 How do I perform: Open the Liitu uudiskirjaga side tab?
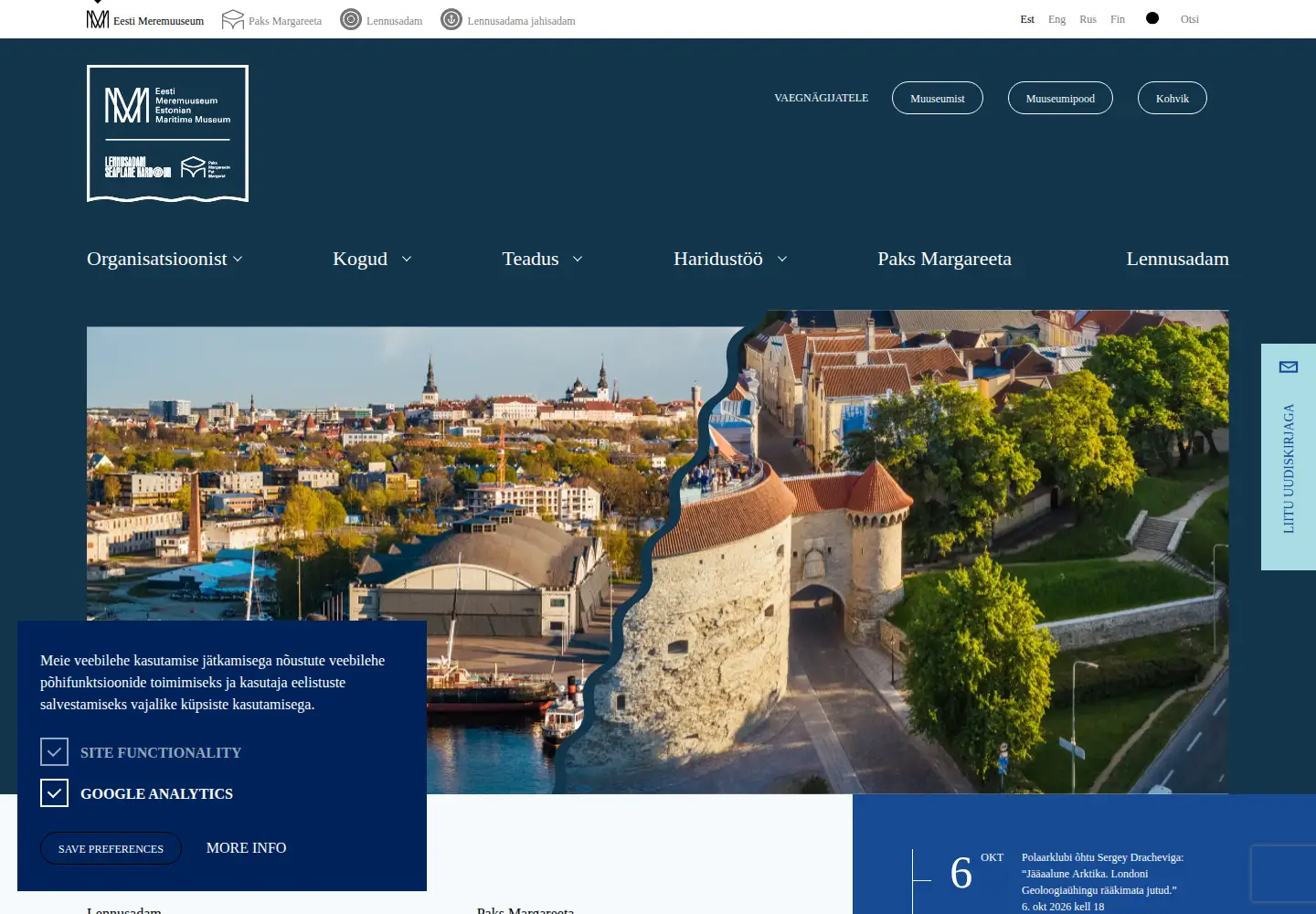[x=1289, y=457]
